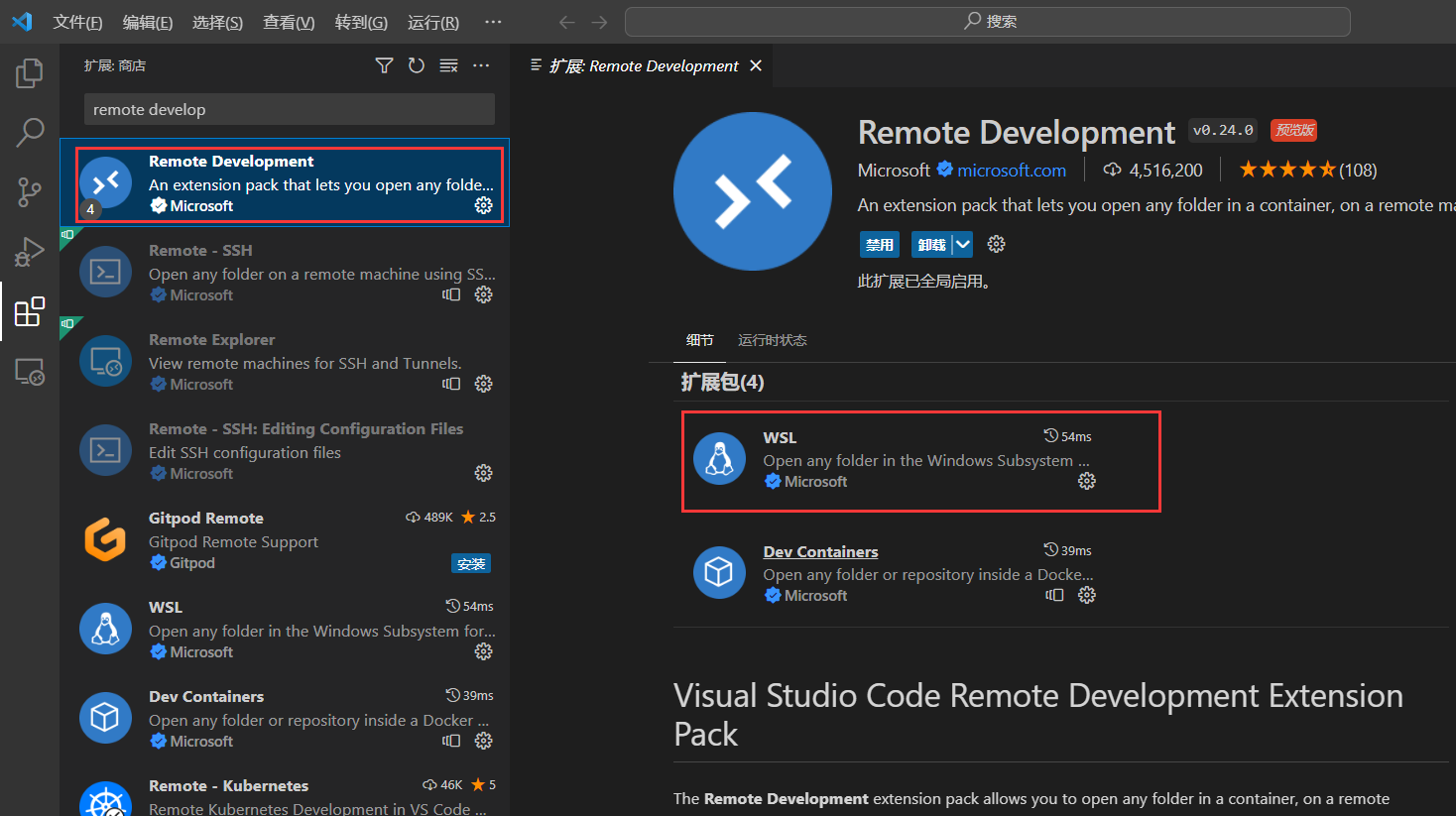Select Remote - SSH: Editing Configuration Files item
The height and width of the screenshot is (816, 1456).
tap(286, 450)
